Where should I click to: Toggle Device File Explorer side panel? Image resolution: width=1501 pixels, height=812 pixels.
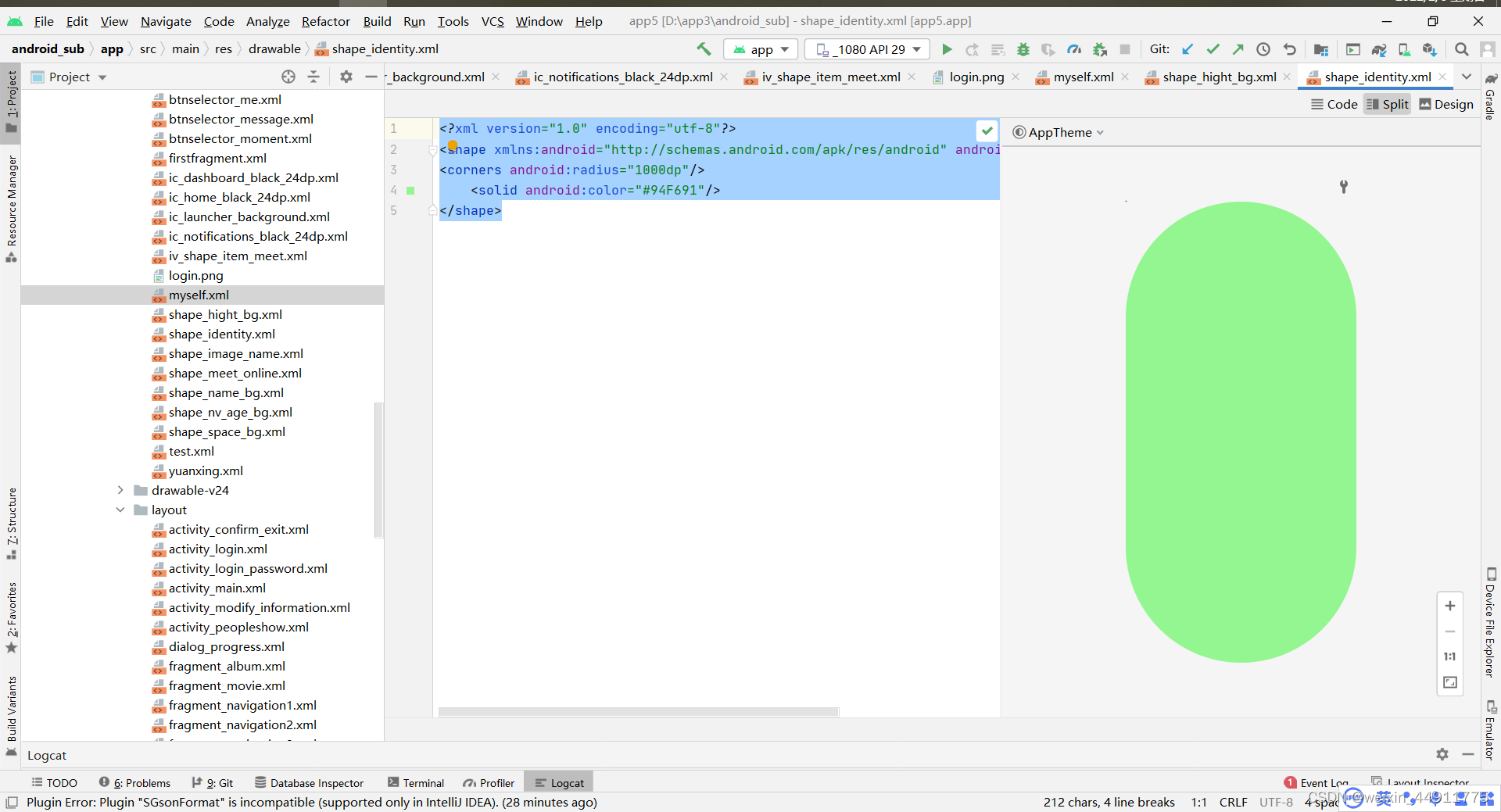[1490, 622]
